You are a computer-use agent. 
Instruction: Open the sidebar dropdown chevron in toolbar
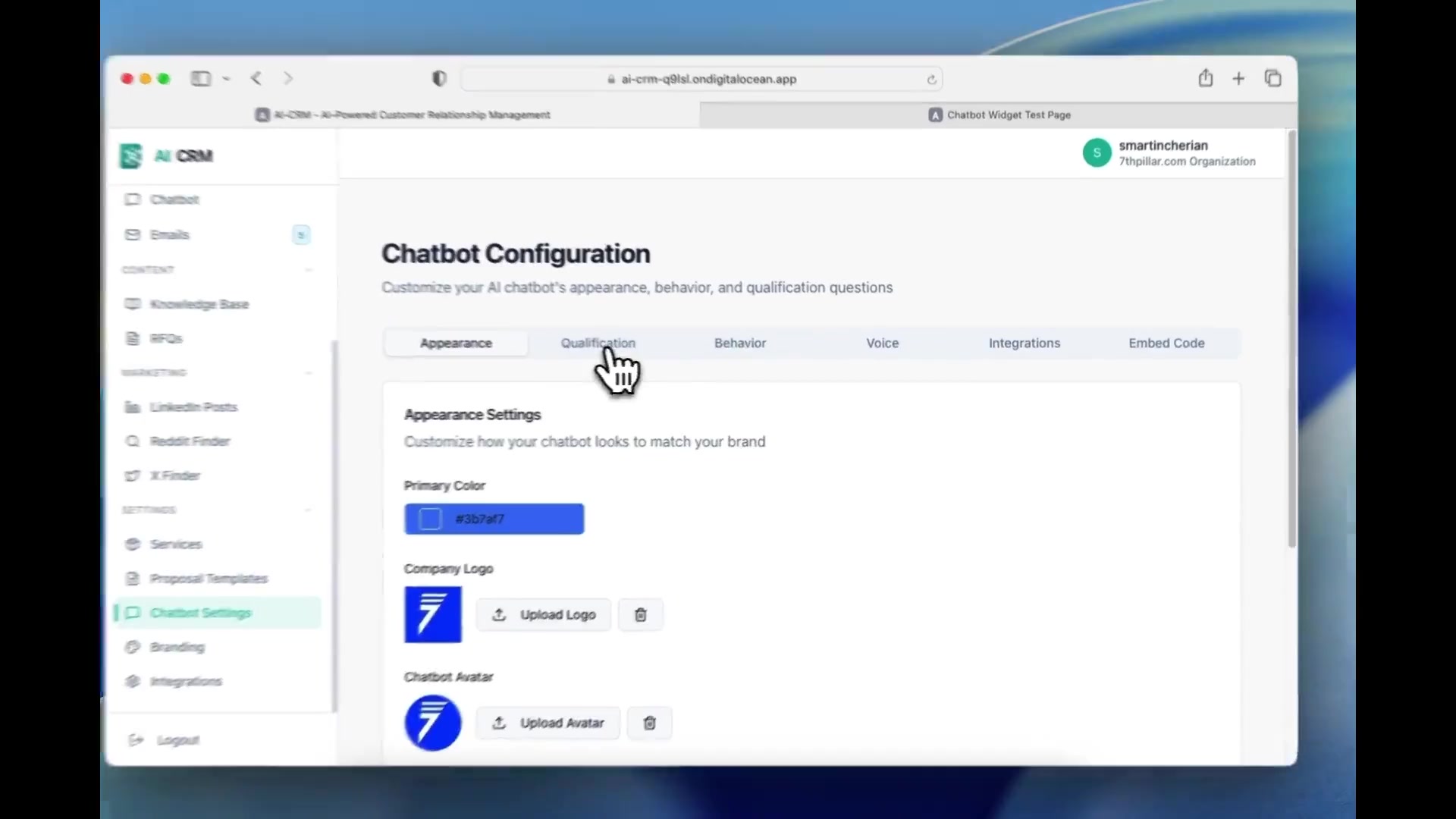[x=226, y=79]
